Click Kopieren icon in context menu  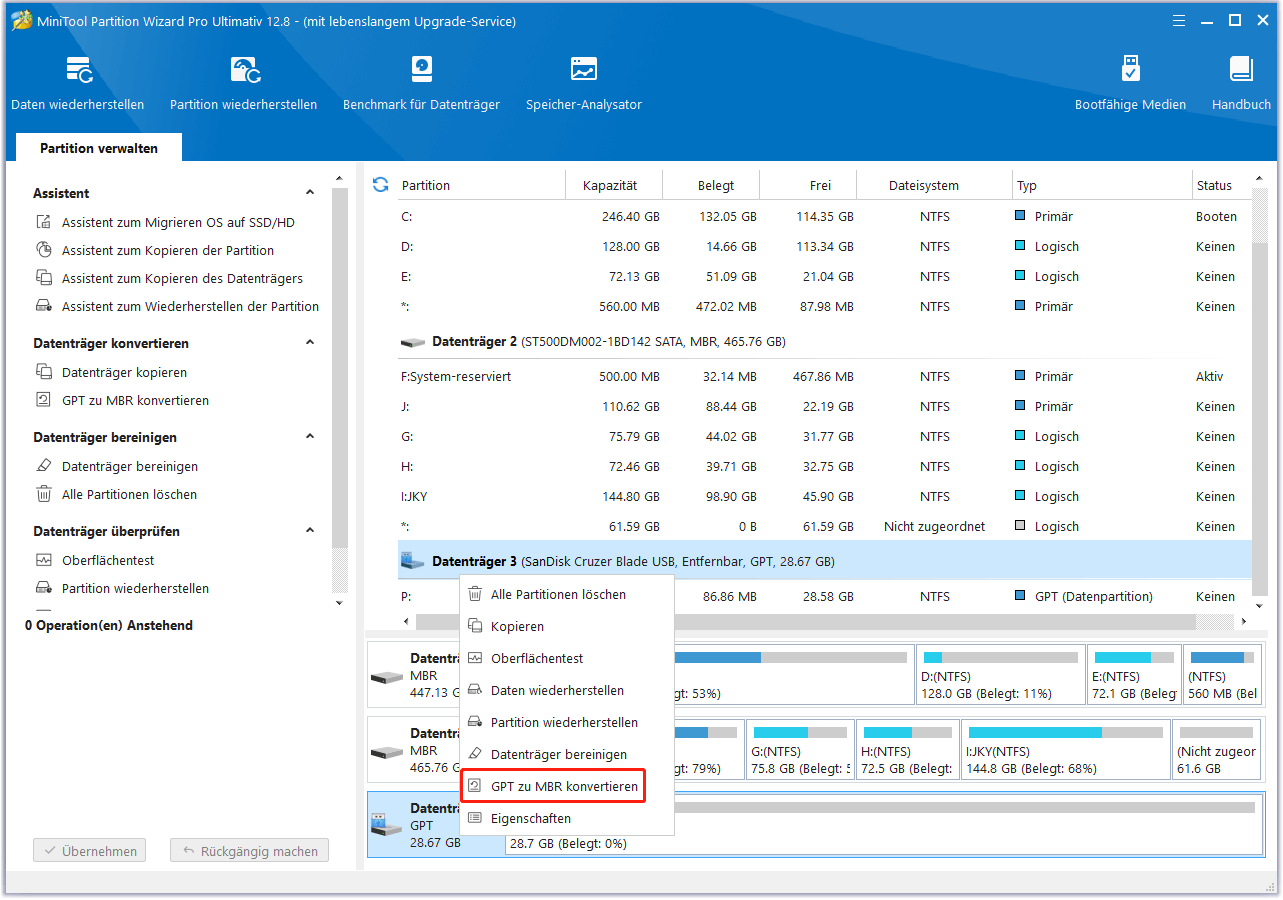(x=475, y=626)
